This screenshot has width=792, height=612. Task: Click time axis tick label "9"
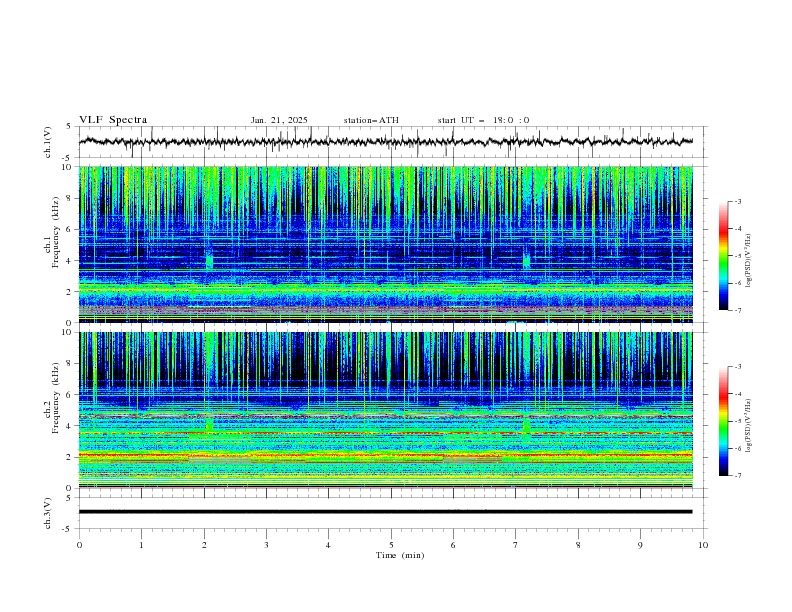[640, 545]
